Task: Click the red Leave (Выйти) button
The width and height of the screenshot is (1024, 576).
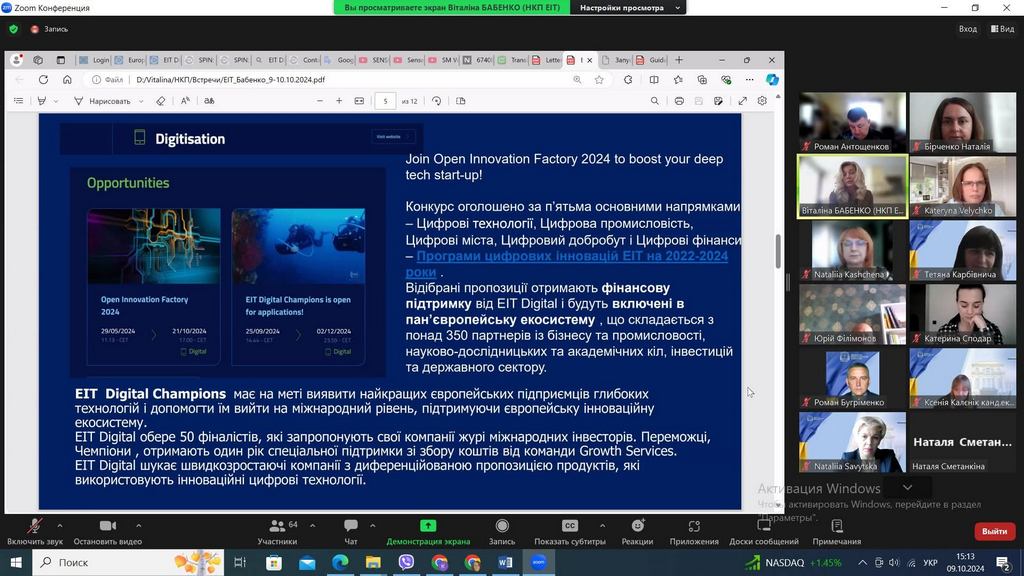Action: pos(993,531)
